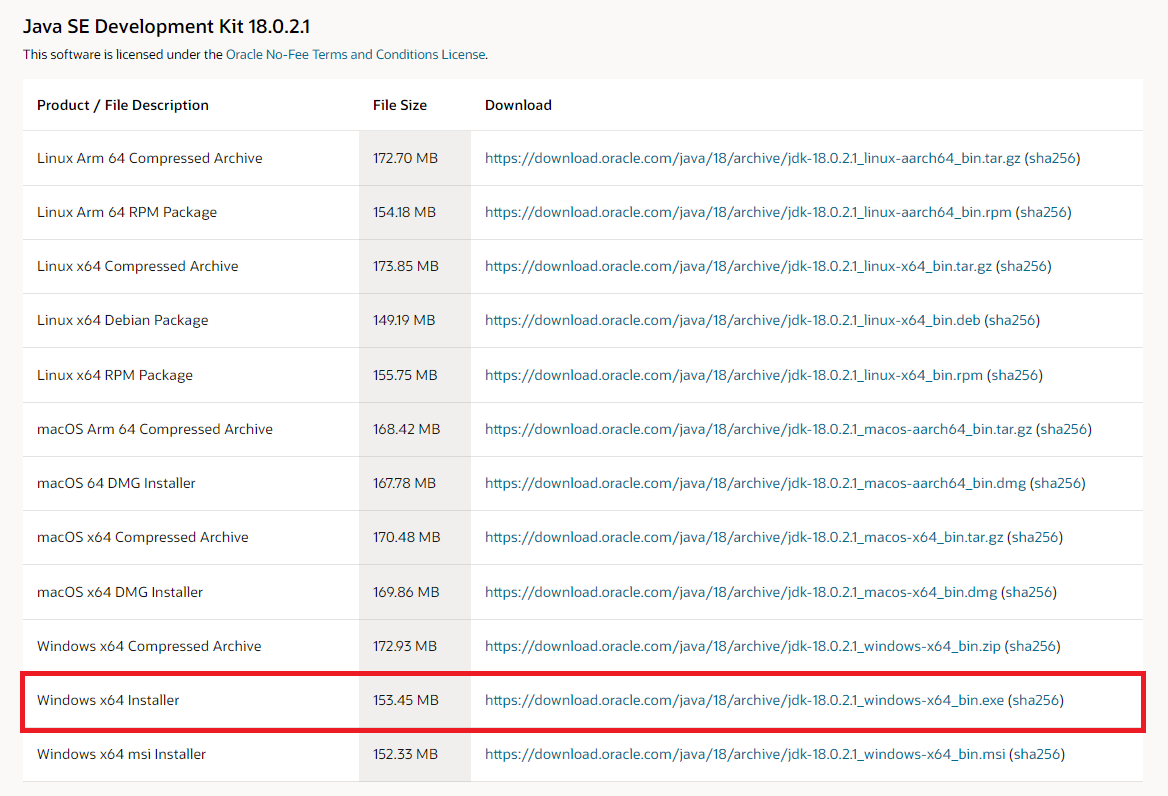Open sha256 for linux-aarch64_bin.rpm
This screenshot has height=796, width=1168.
tap(1044, 212)
